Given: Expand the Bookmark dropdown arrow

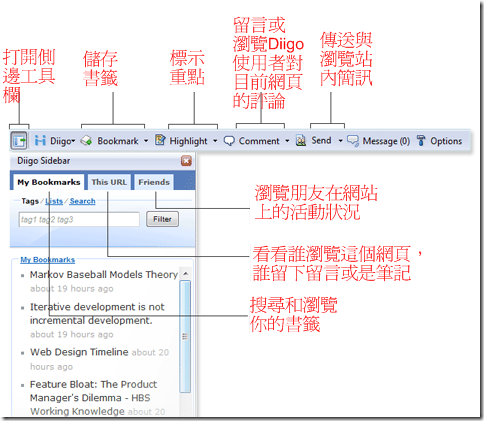Looking at the screenshot, I should pyautogui.click(x=146, y=141).
